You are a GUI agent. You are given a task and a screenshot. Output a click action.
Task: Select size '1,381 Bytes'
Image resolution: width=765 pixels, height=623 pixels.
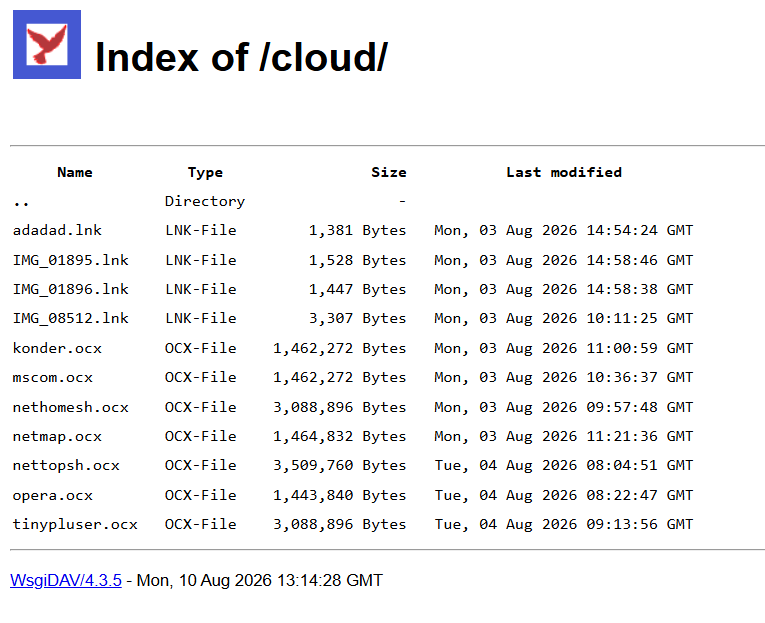pyautogui.click(x=357, y=230)
